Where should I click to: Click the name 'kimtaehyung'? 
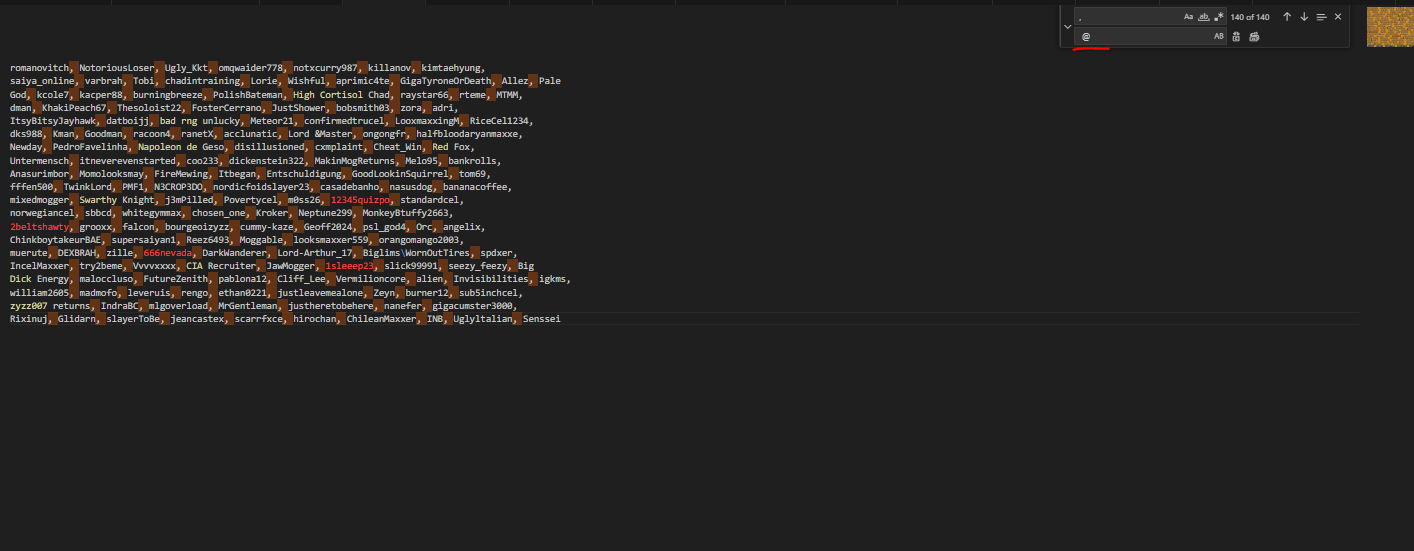coord(453,67)
